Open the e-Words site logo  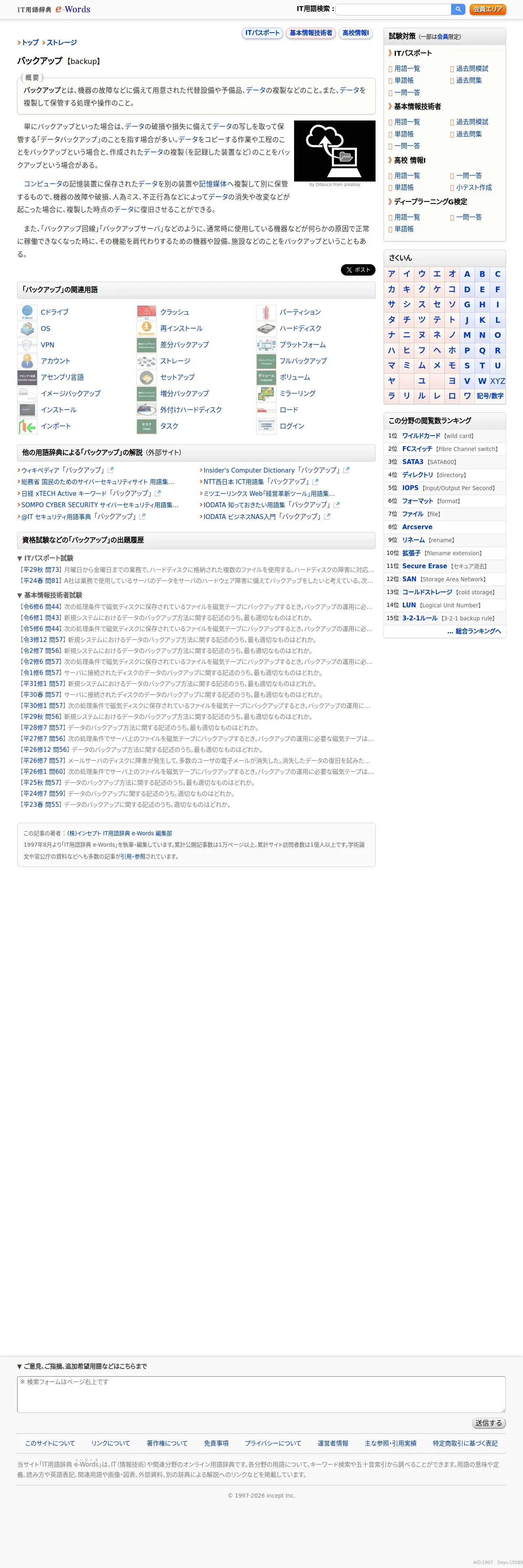pyautogui.click(x=54, y=9)
